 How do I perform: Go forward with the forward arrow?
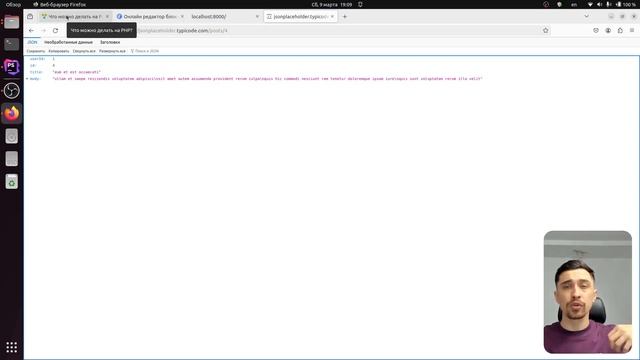click(x=43, y=31)
